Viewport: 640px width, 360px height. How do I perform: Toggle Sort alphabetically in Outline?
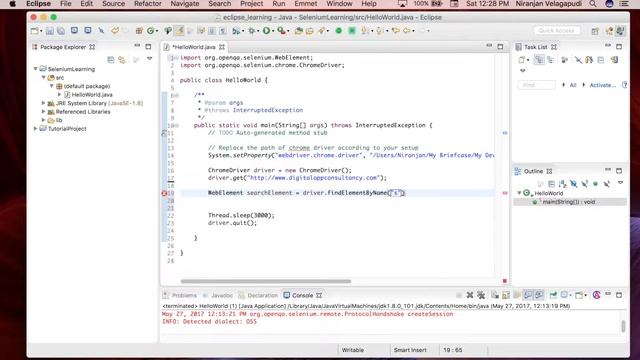point(562,184)
